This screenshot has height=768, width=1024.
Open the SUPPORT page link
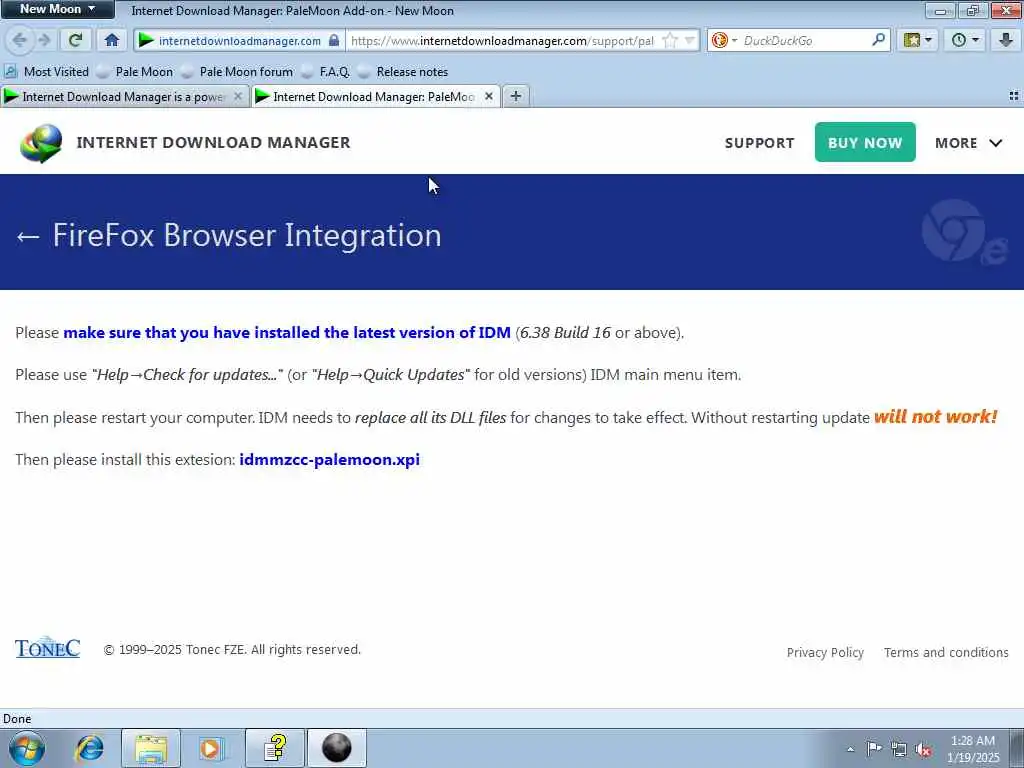760,143
